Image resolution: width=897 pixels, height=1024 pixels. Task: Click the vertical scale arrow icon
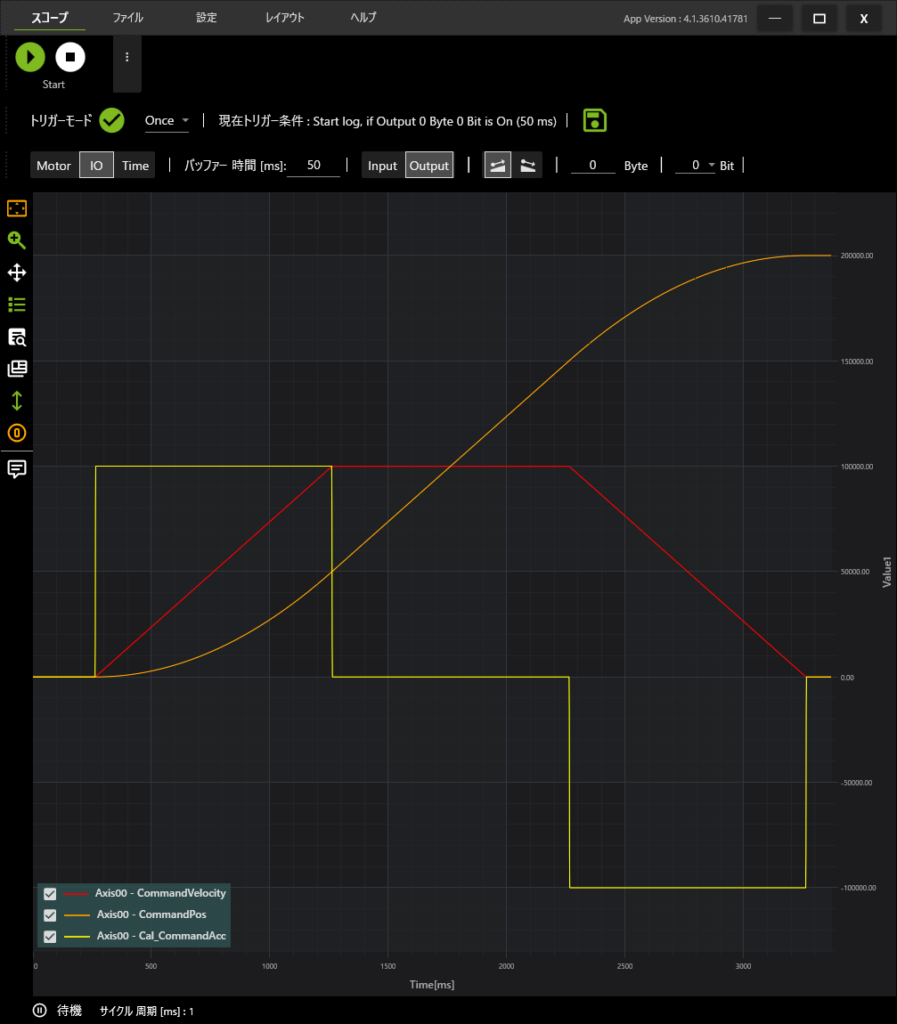[17, 400]
